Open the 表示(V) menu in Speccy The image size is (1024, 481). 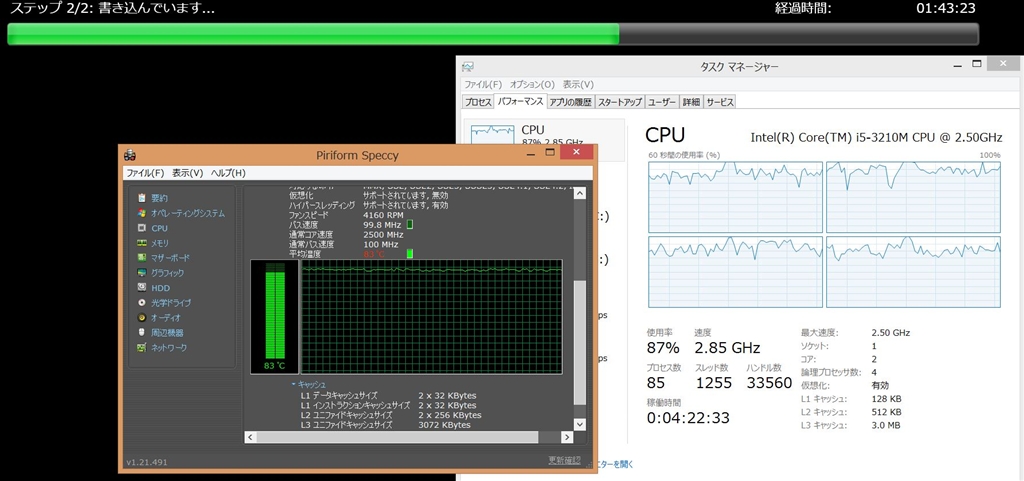187,173
